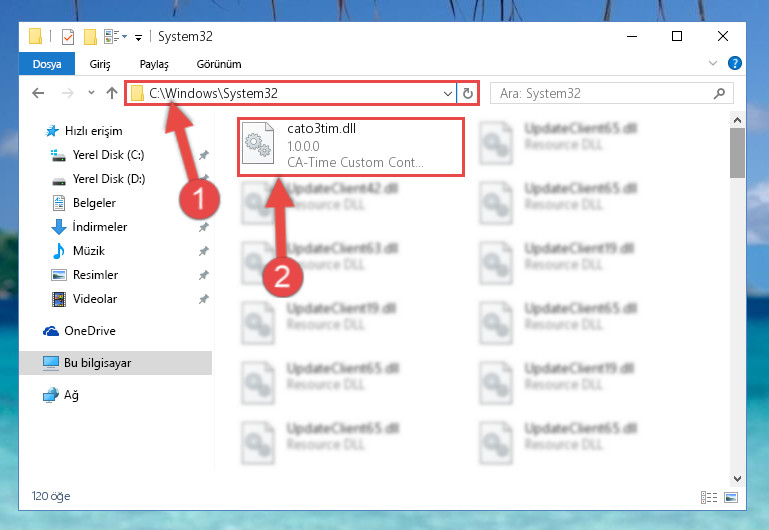The width and height of the screenshot is (769, 530).
Task: Switch to the Görünüm tab
Action: tap(219, 64)
